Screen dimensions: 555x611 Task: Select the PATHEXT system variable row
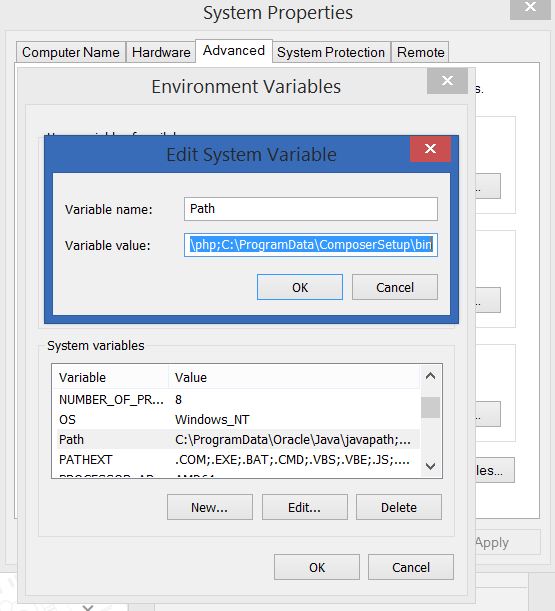(238, 459)
